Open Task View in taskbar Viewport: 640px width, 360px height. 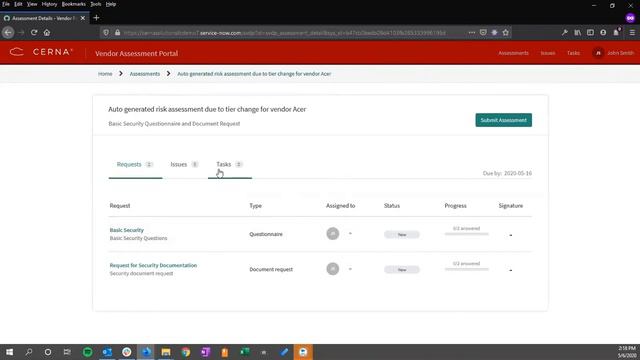click(67, 352)
